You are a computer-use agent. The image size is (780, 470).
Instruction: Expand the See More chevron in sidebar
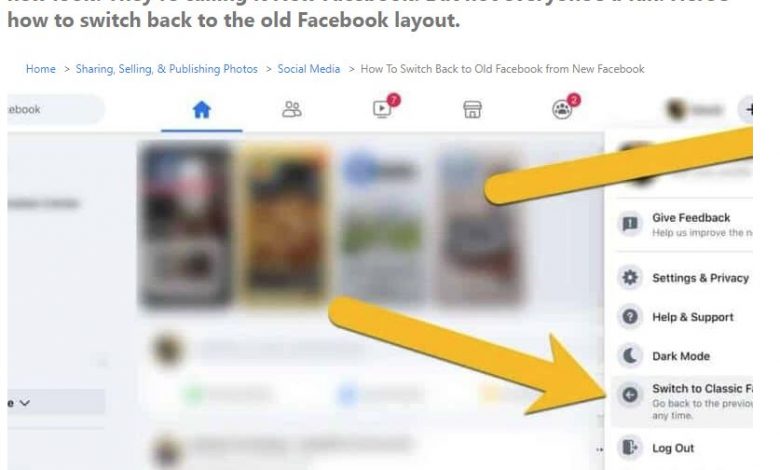click(x=24, y=403)
